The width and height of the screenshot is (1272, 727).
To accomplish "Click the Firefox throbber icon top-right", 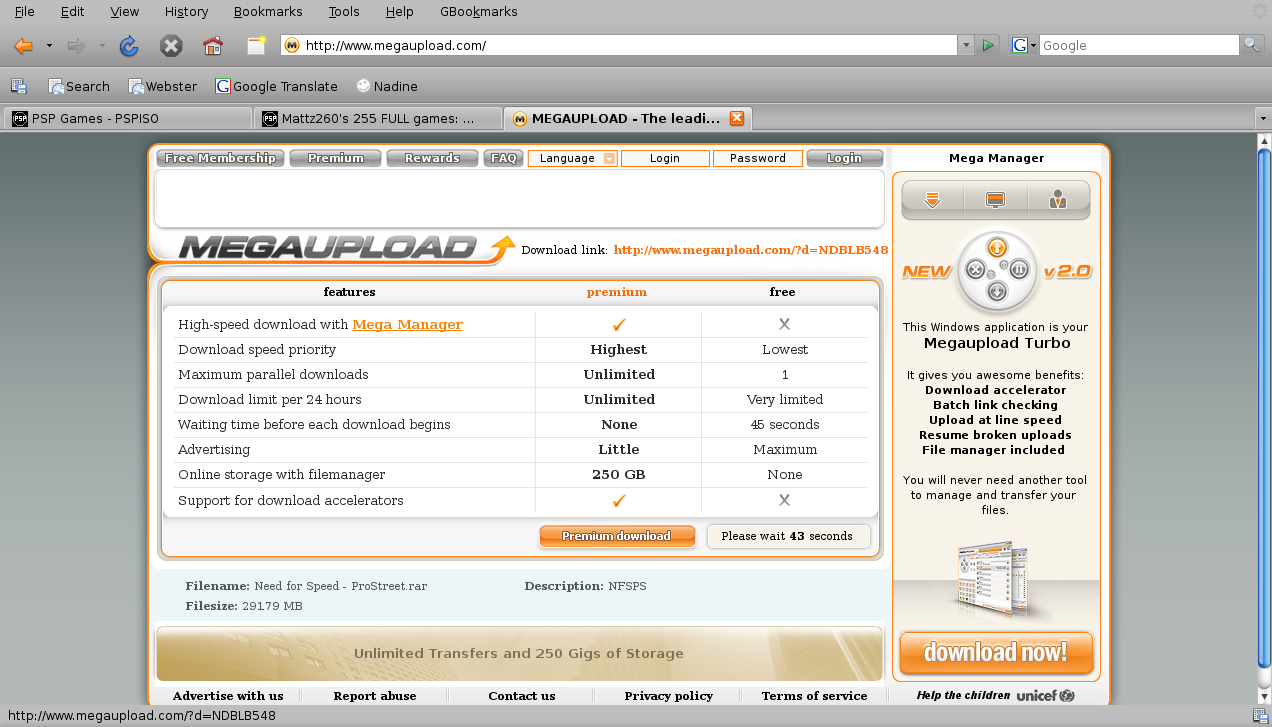I will (1259, 12).
